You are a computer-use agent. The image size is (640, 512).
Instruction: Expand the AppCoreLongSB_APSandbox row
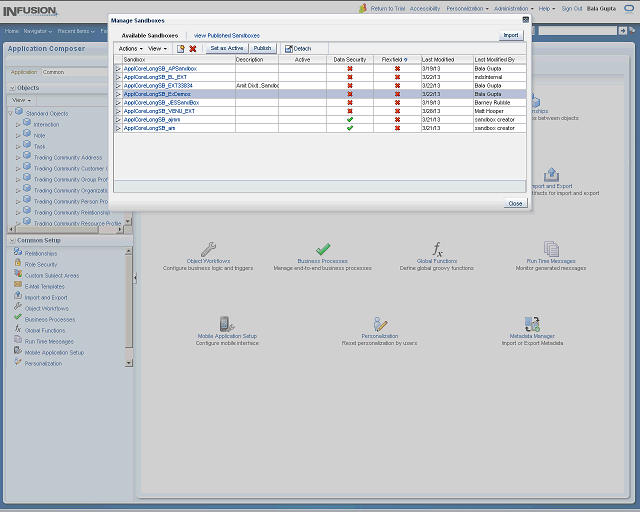tap(118, 68)
